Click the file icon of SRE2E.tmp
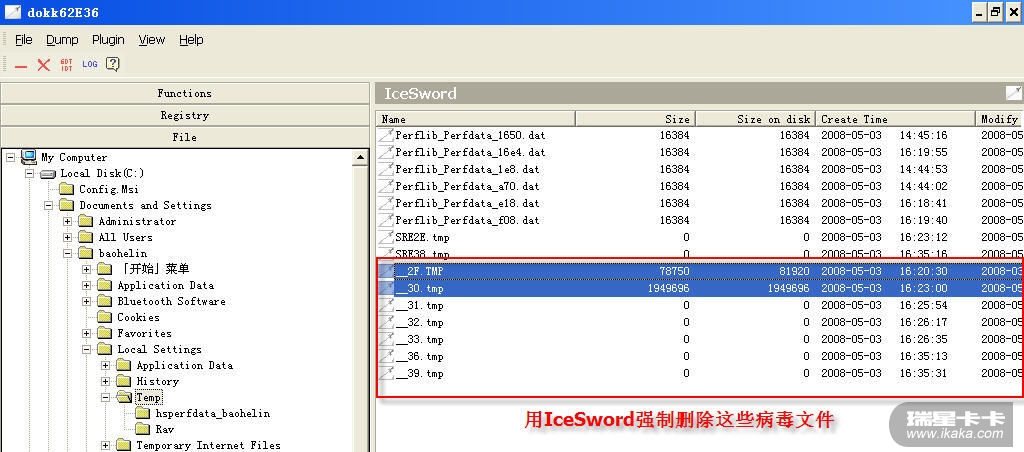 click(x=387, y=237)
